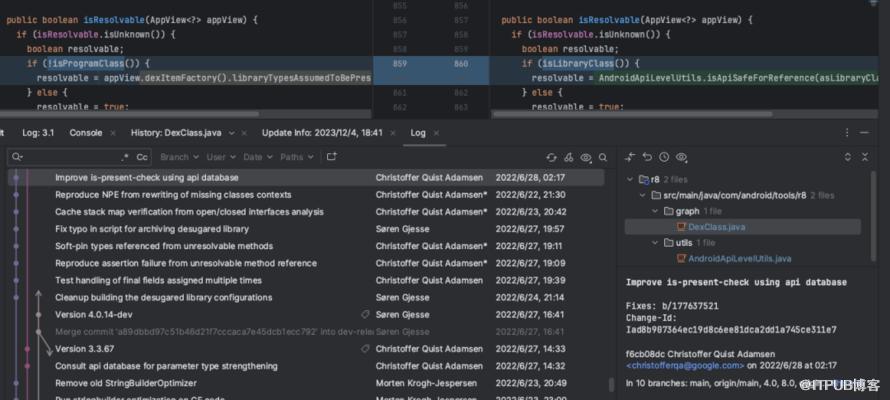Toggle the Regex search option
Screen dimensions: 890x400
pyautogui.click(x=125, y=157)
